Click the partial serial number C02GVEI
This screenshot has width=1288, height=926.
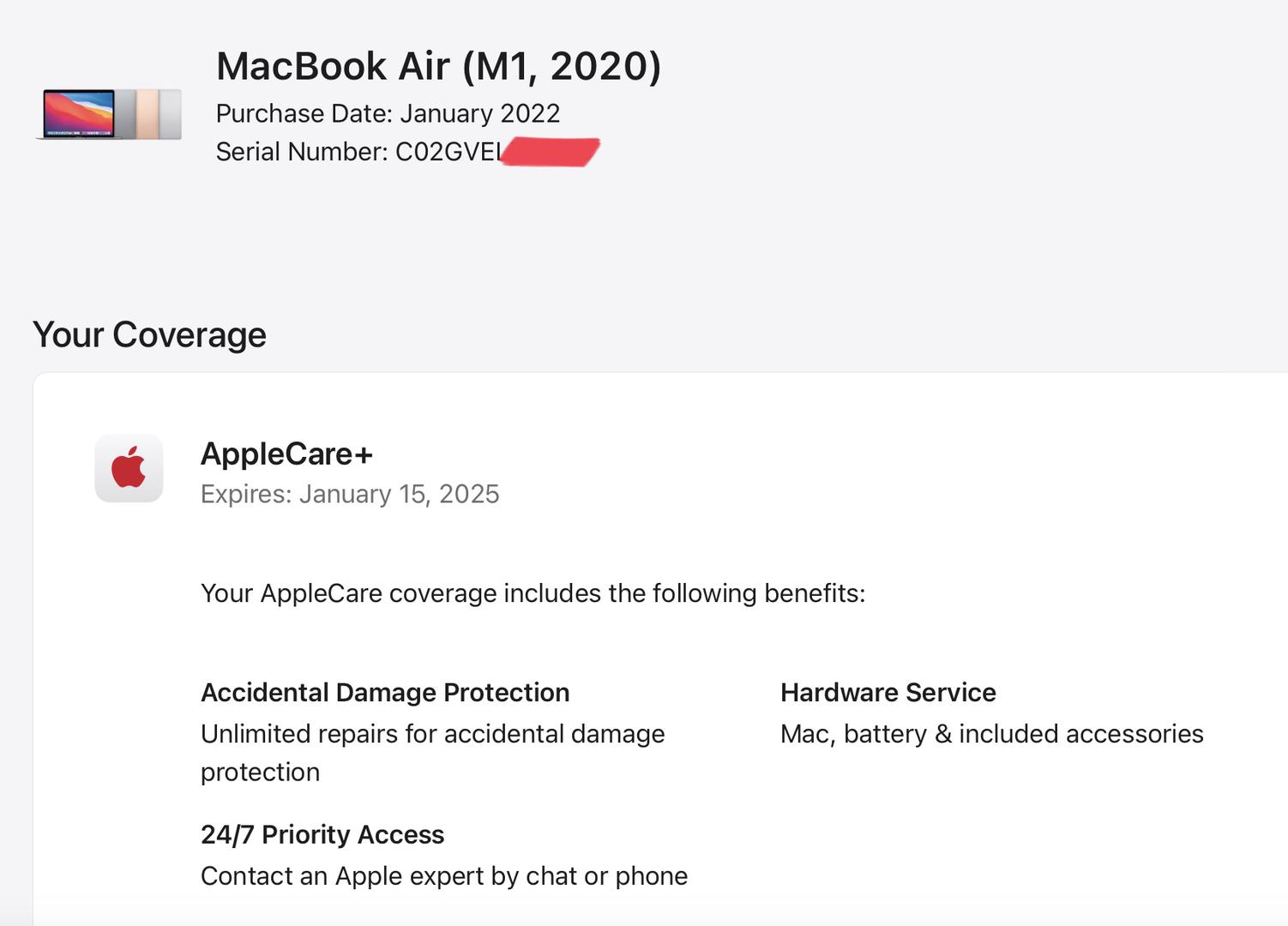448,152
